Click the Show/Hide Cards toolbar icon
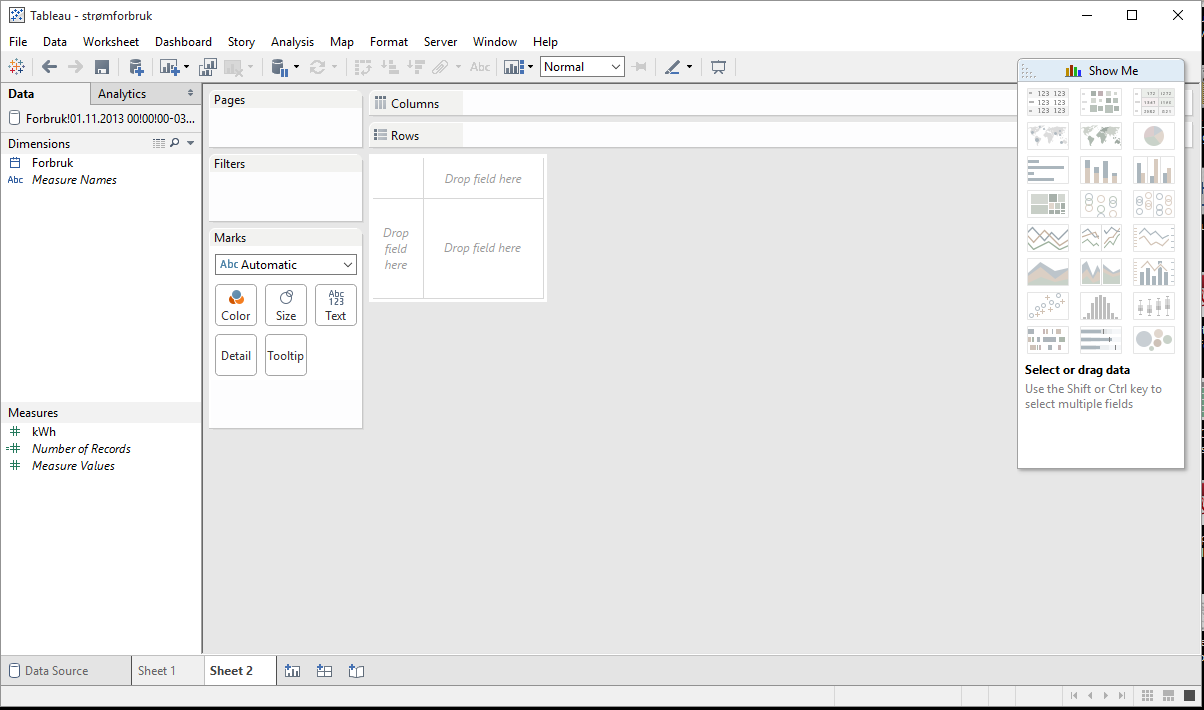Image resolution: width=1204 pixels, height=710 pixels. pyautogui.click(x=513, y=67)
